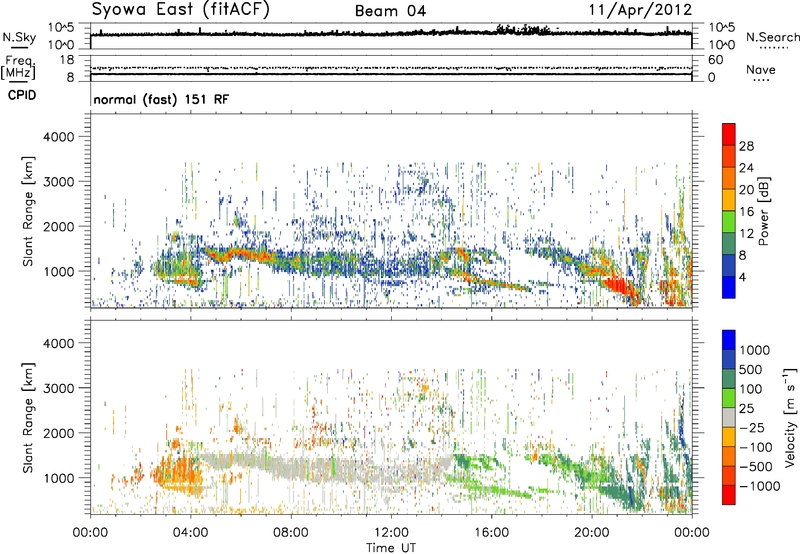Click the 'Velocity [m s-1]' color bar title
Viewport: 800px width, 554px height.
tap(790, 417)
